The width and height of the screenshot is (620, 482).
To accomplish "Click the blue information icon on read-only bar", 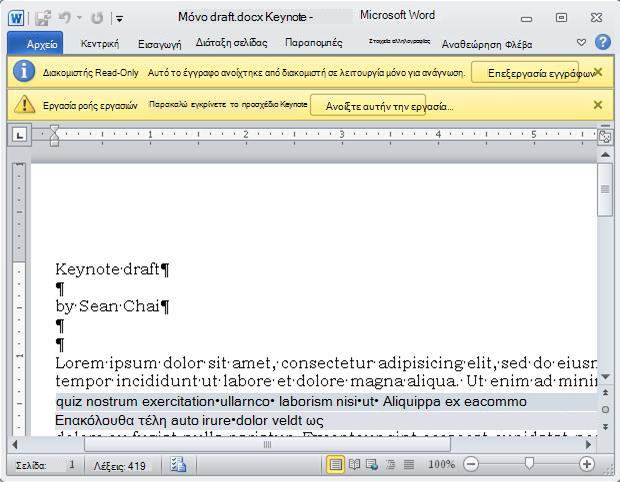I will point(24,72).
